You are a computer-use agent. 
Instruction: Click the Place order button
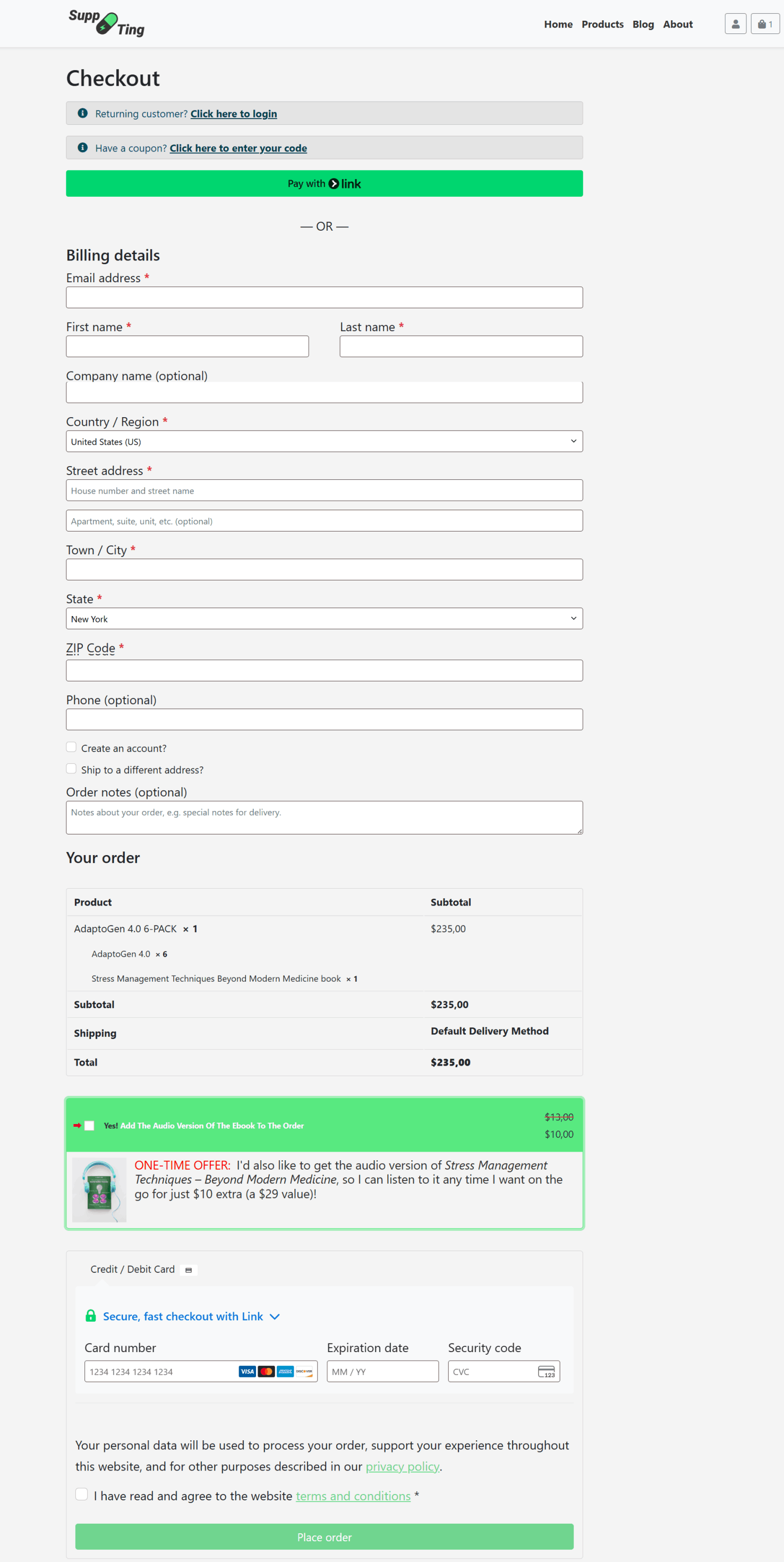pos(324,1536)
